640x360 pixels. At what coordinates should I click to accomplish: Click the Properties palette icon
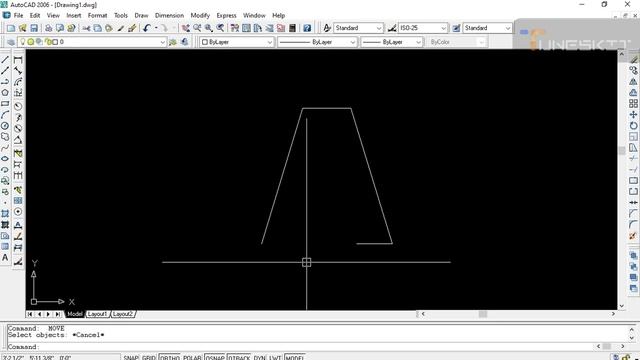point(235,28)
